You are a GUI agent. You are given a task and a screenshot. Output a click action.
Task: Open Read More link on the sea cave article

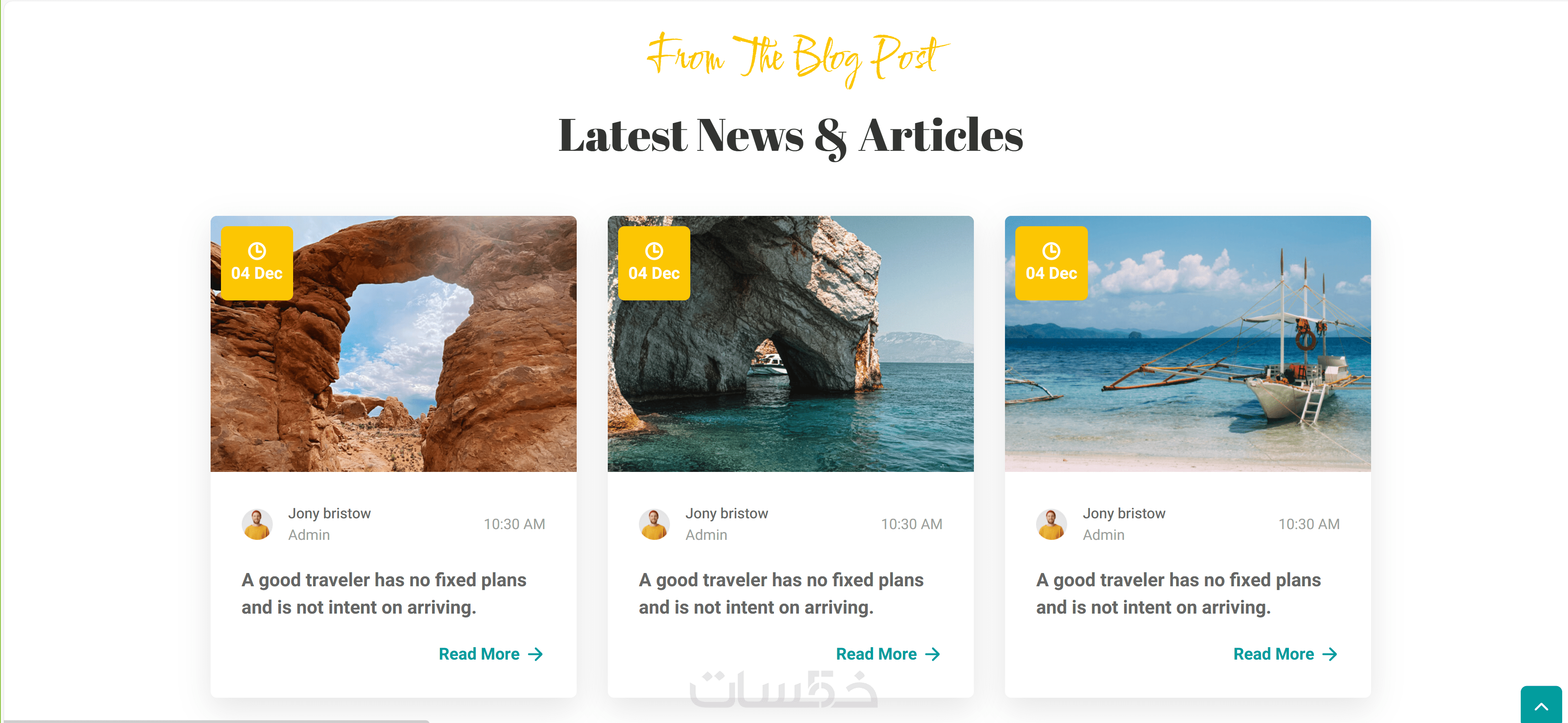888,654
